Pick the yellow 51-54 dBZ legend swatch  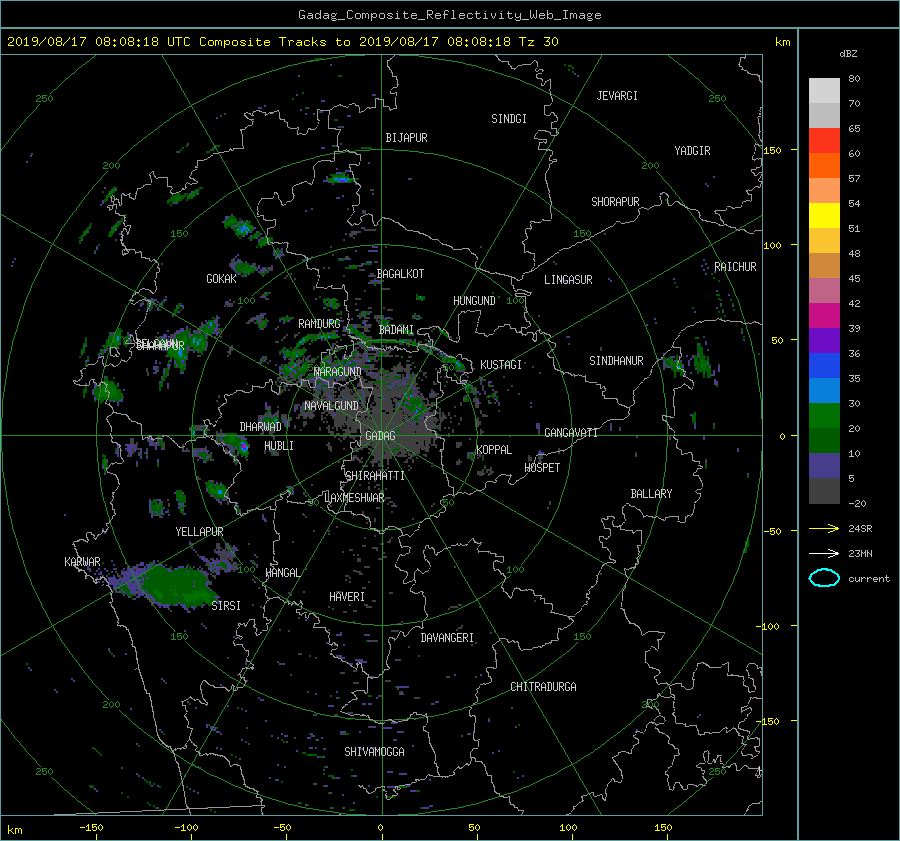(x=824, y=215)
